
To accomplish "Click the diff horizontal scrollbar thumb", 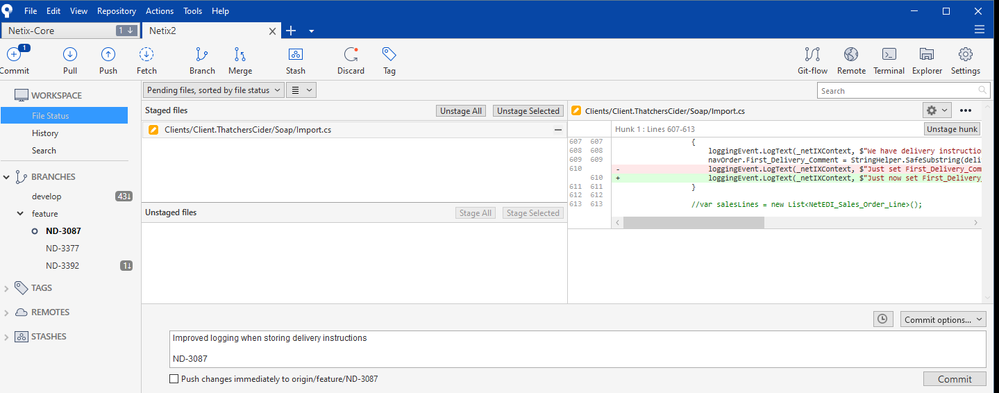I will [693, 222].
